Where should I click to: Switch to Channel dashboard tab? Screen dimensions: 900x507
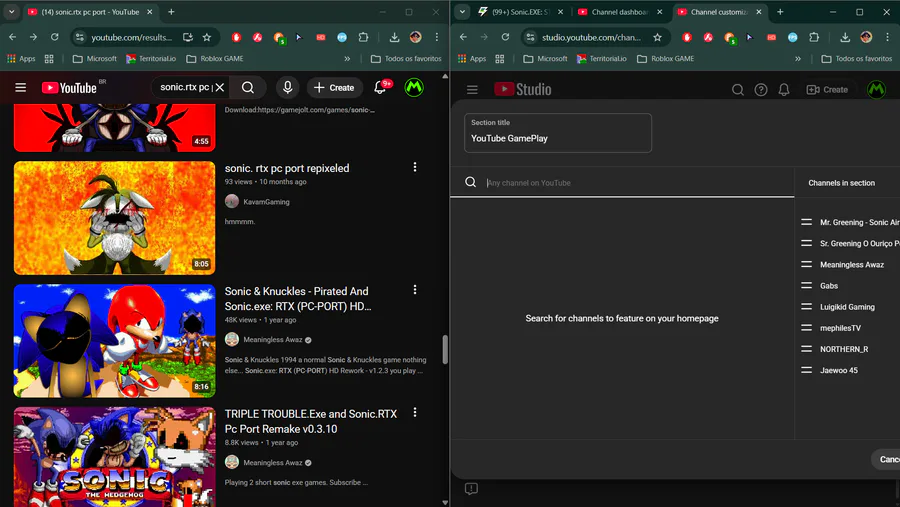click(x=620, y=11)
